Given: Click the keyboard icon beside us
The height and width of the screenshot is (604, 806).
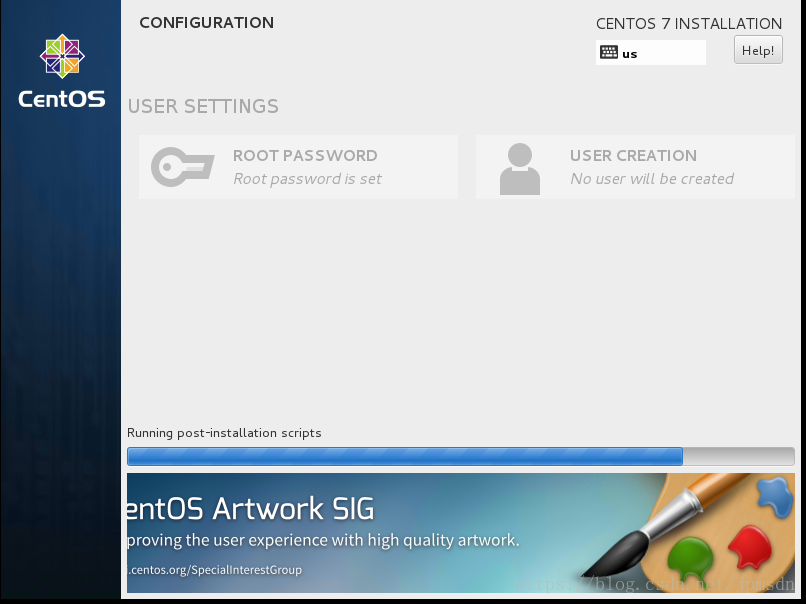Looking at the screenshot, I should coord(609,52).
